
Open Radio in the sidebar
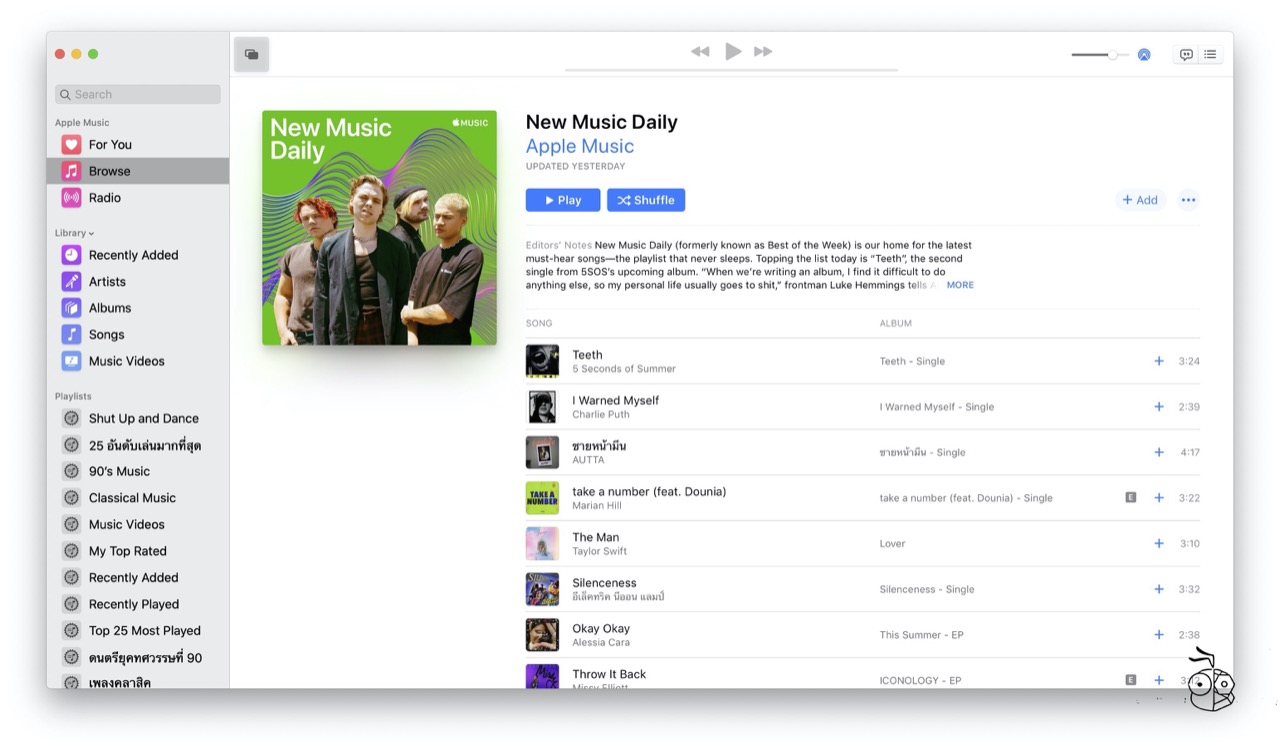tap(104, 198)
